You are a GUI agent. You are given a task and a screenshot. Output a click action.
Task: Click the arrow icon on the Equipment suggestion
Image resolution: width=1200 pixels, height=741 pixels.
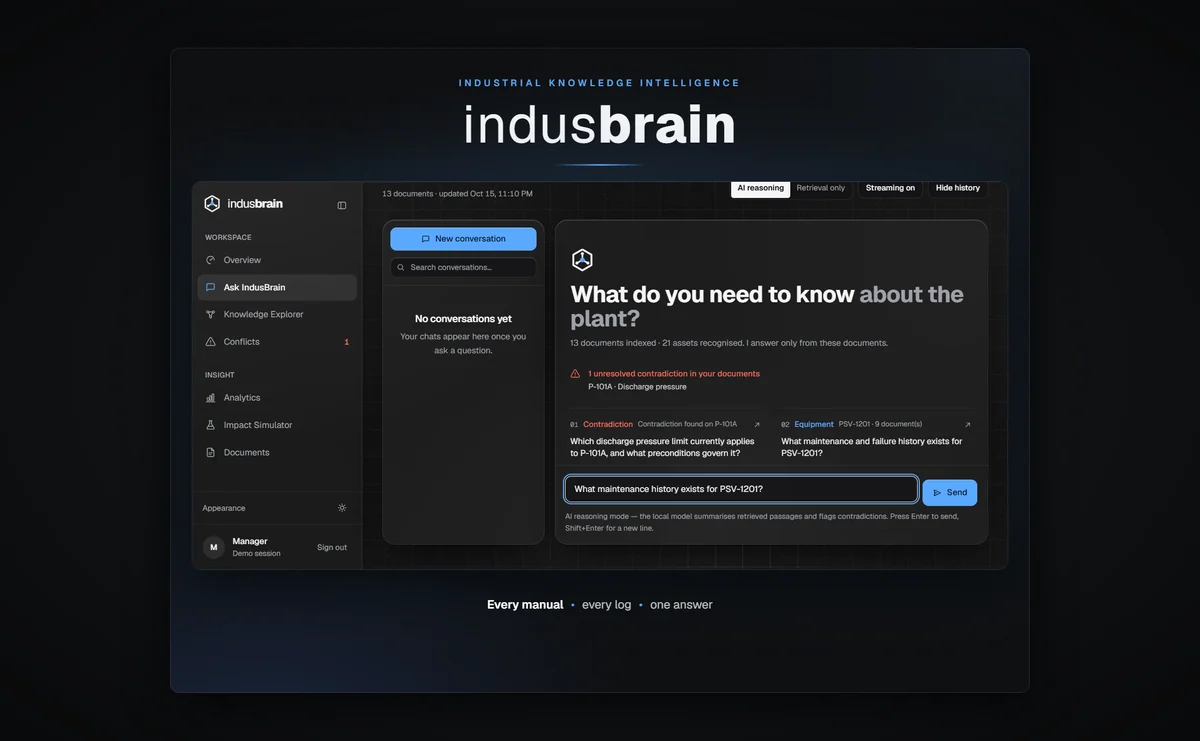967,425
